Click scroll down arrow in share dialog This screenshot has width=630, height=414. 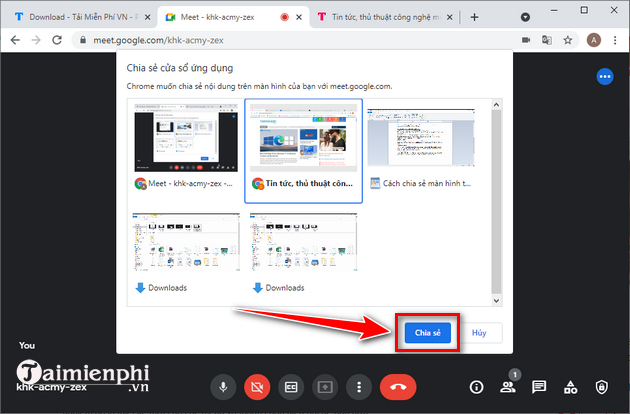[x=496, y=301]
